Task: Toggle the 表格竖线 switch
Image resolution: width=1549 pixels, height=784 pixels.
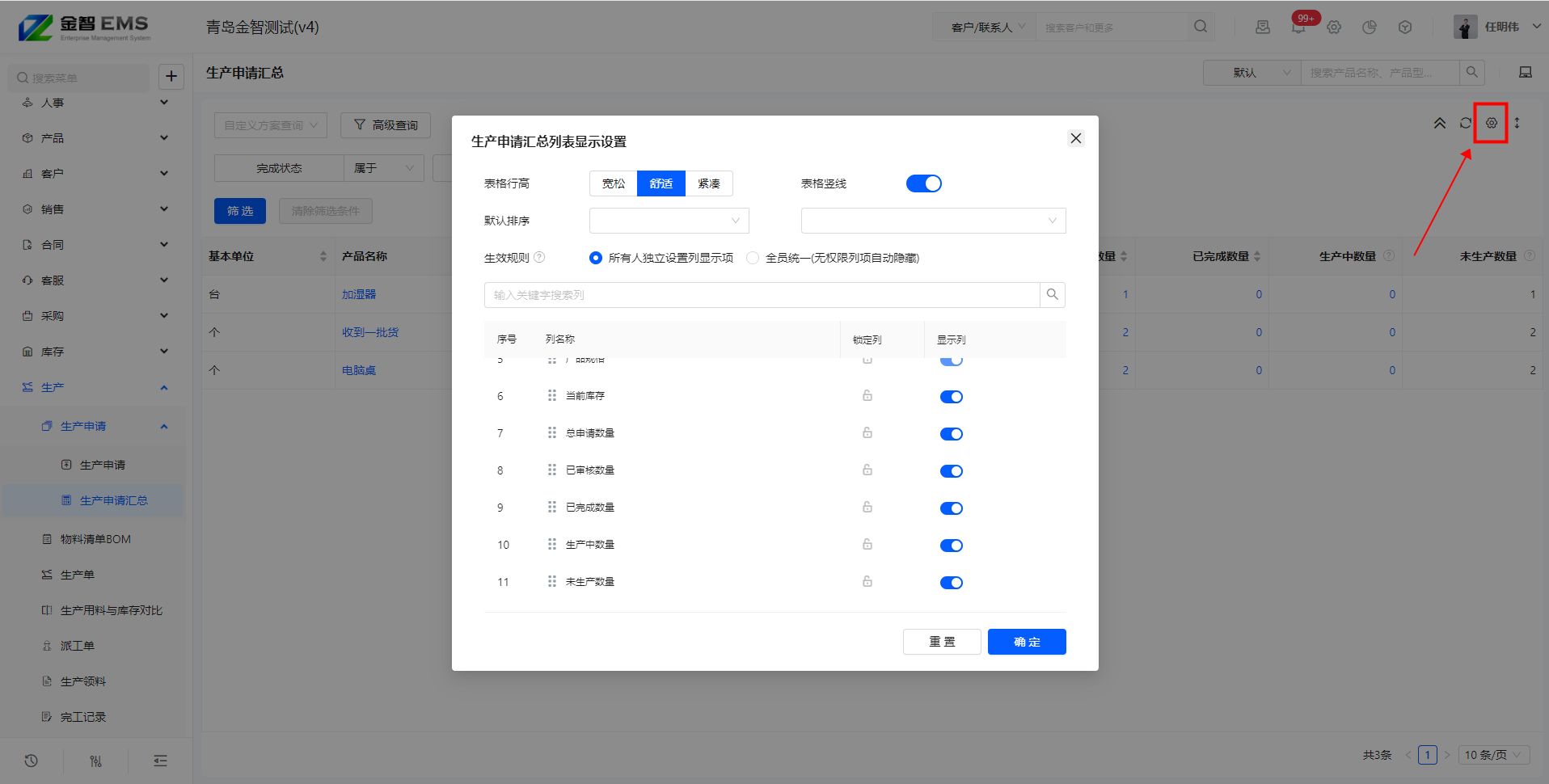Action: tap(923, 183)
